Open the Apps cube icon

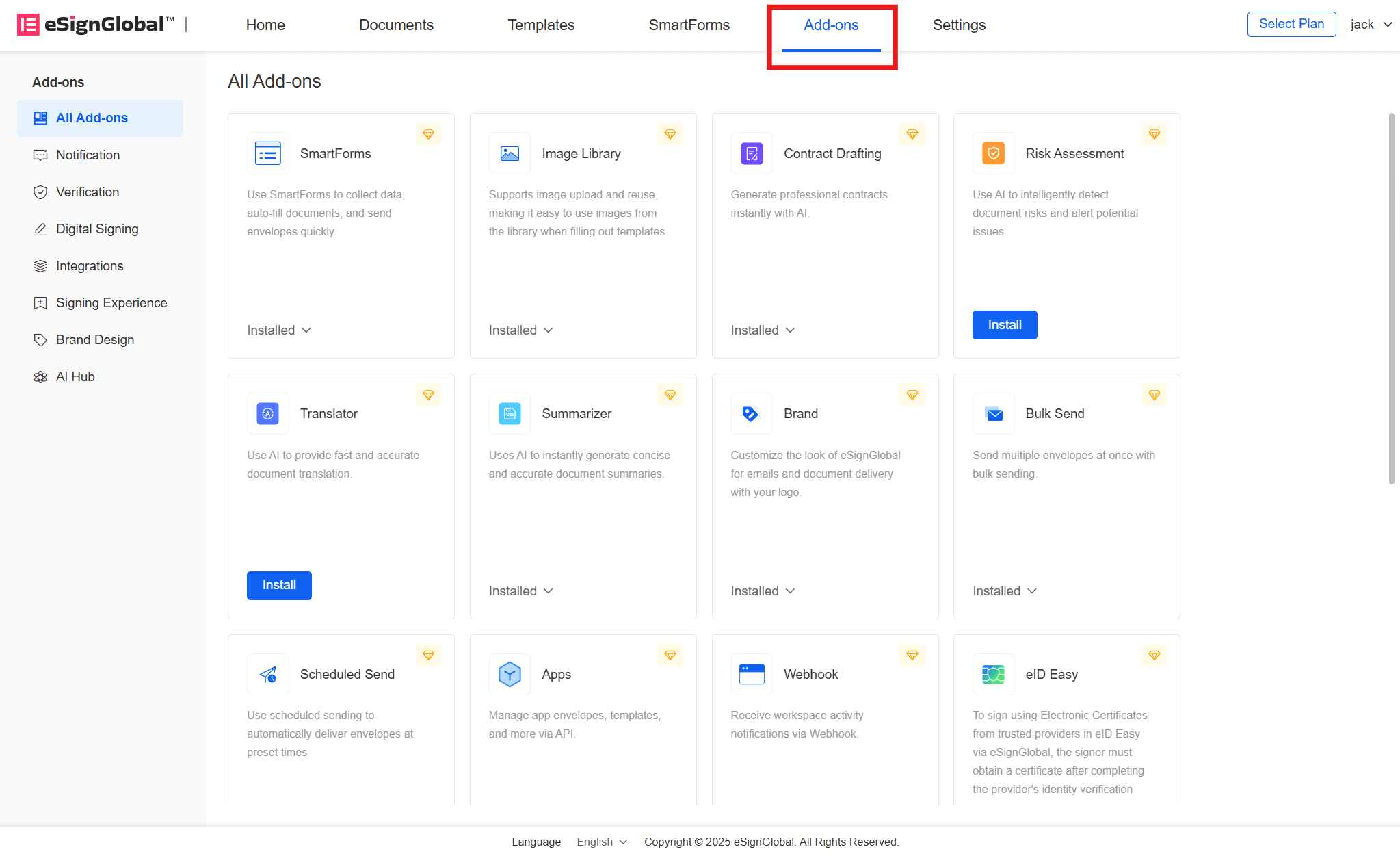[x=510, y=674]
